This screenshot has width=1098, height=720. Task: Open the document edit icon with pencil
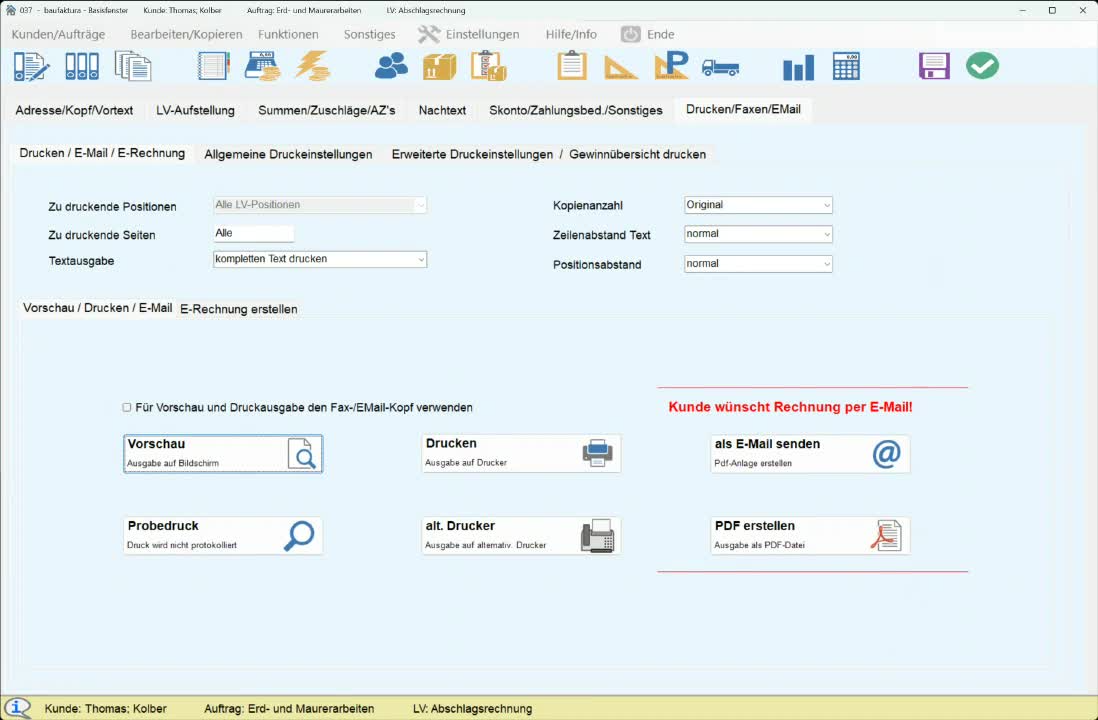(32, 67)
